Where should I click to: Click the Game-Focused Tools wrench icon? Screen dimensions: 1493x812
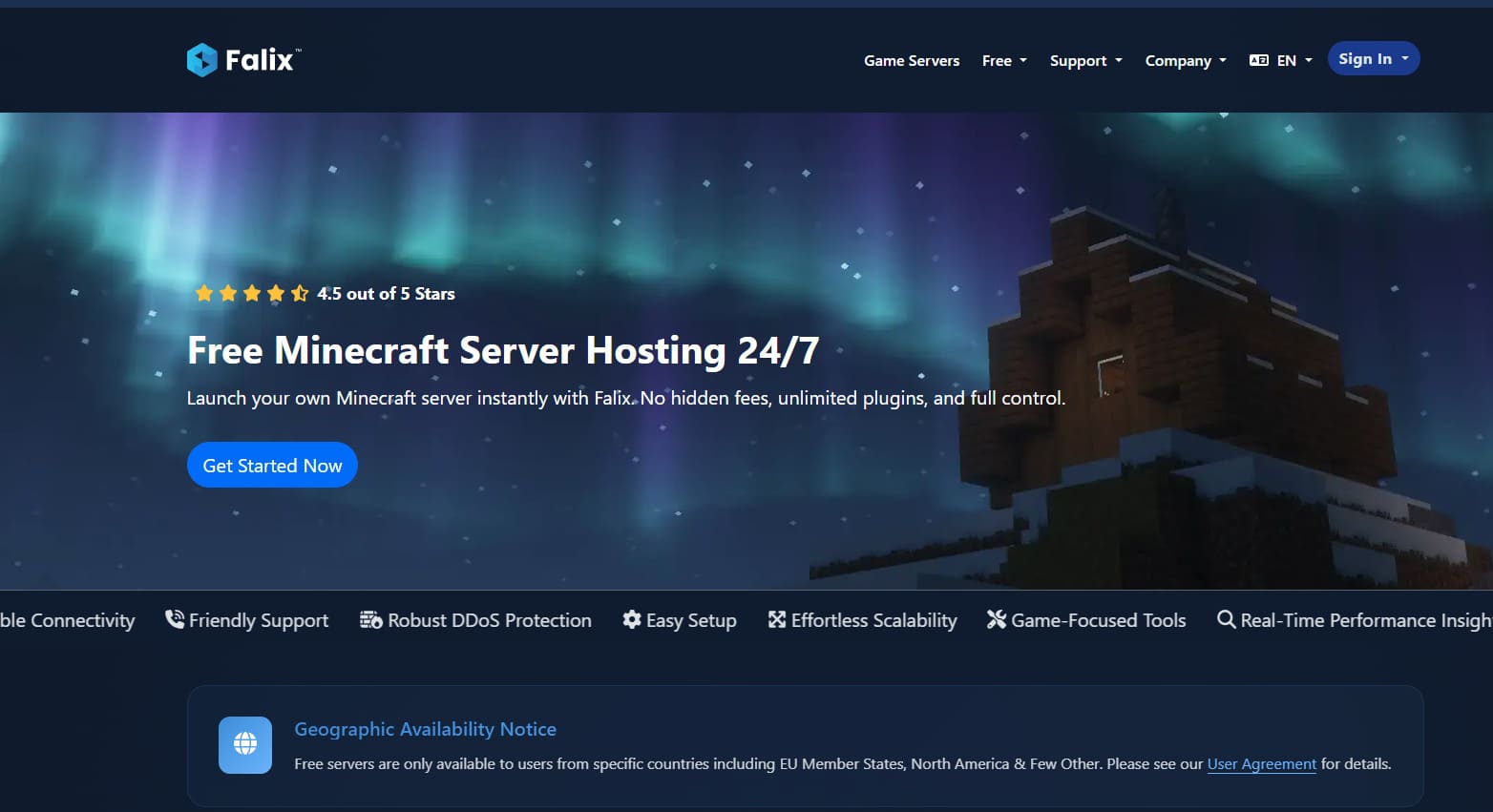click(x=997, y=619)
